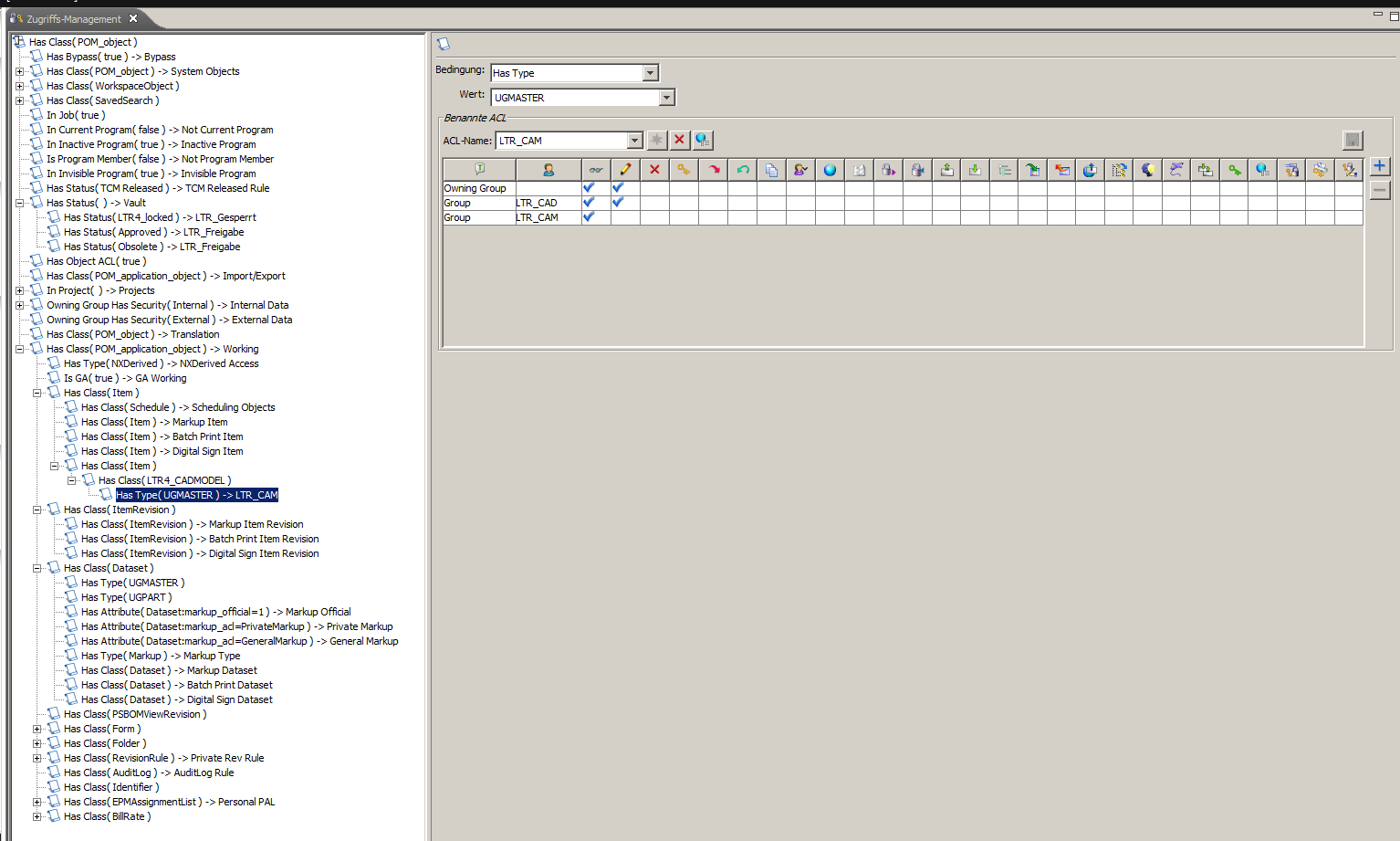The height and width of the screenshot is (841, 1400).
Task: Click the Change Ownership (purple user) column icon
Action: coord(800,170)
